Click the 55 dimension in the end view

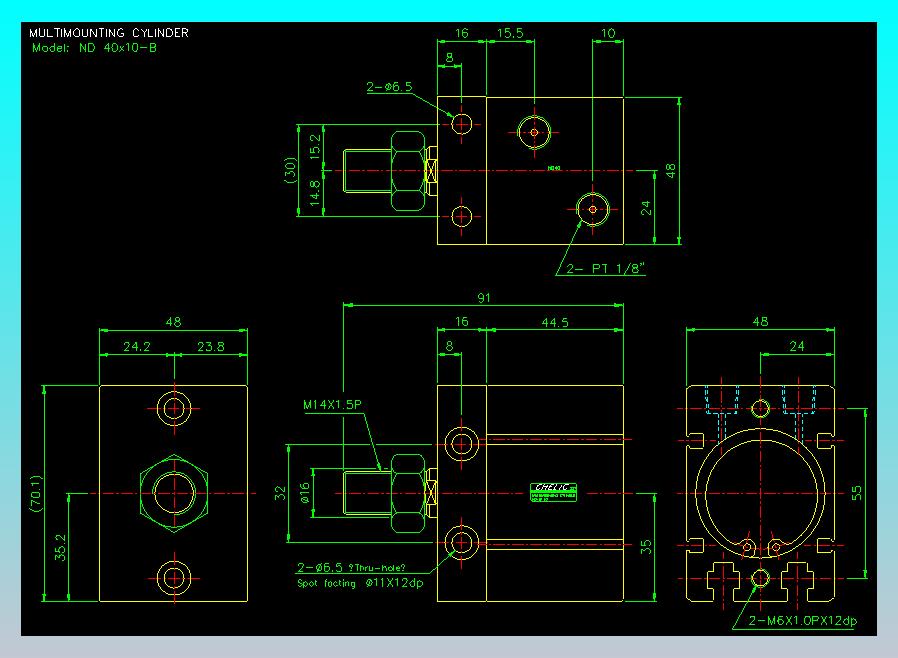coord(856,493)
